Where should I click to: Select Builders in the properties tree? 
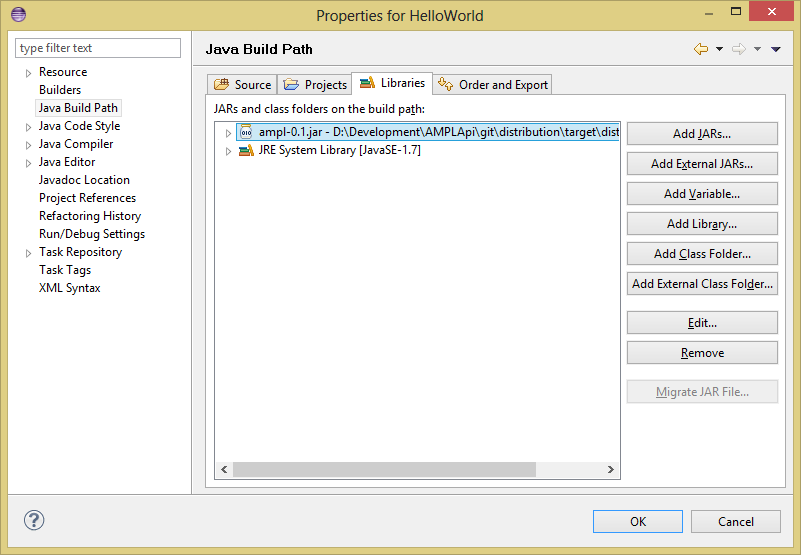click(60, 90)
